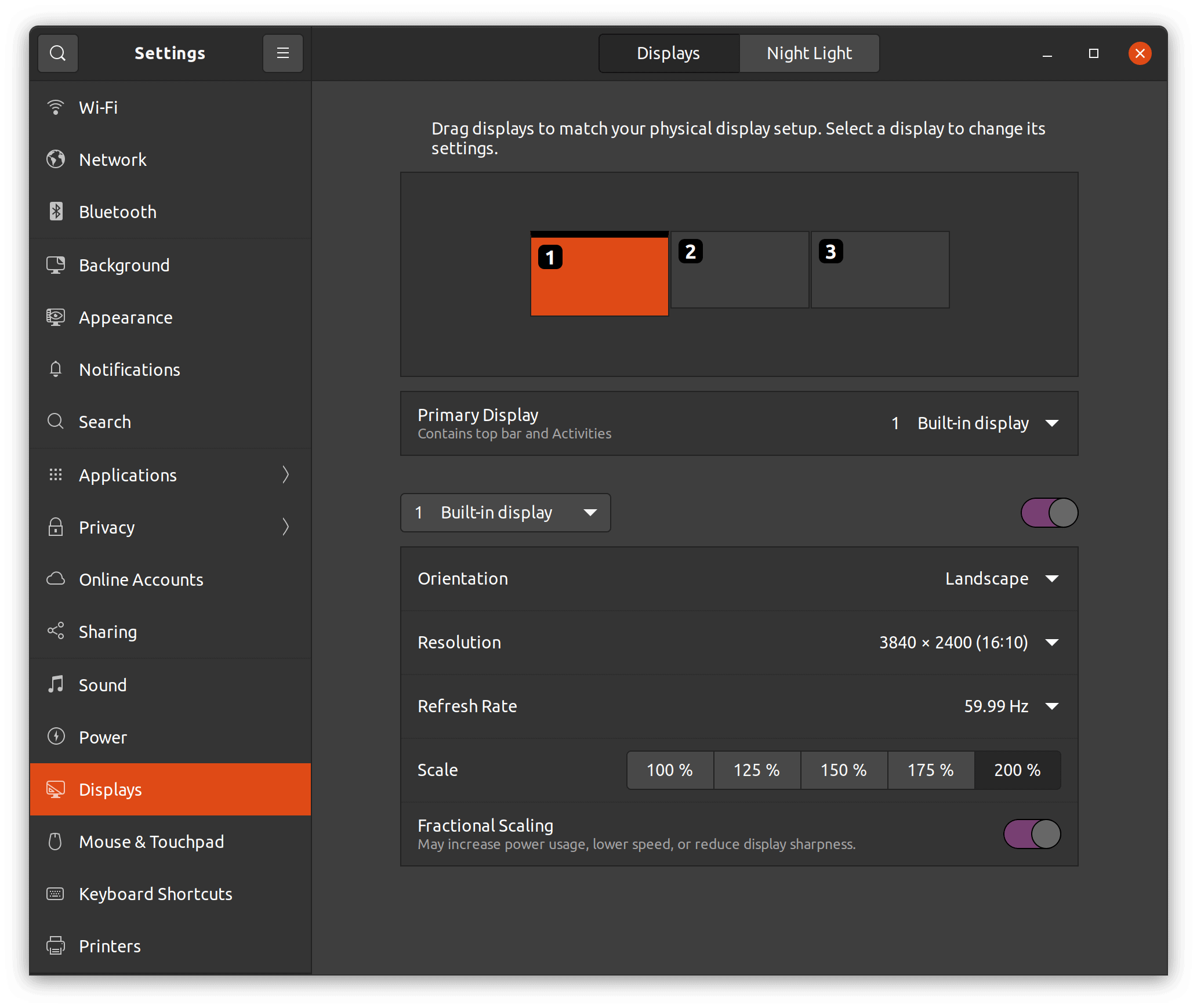Select display 2 in arrangement preview
1197x1008 pixels.
739,270
